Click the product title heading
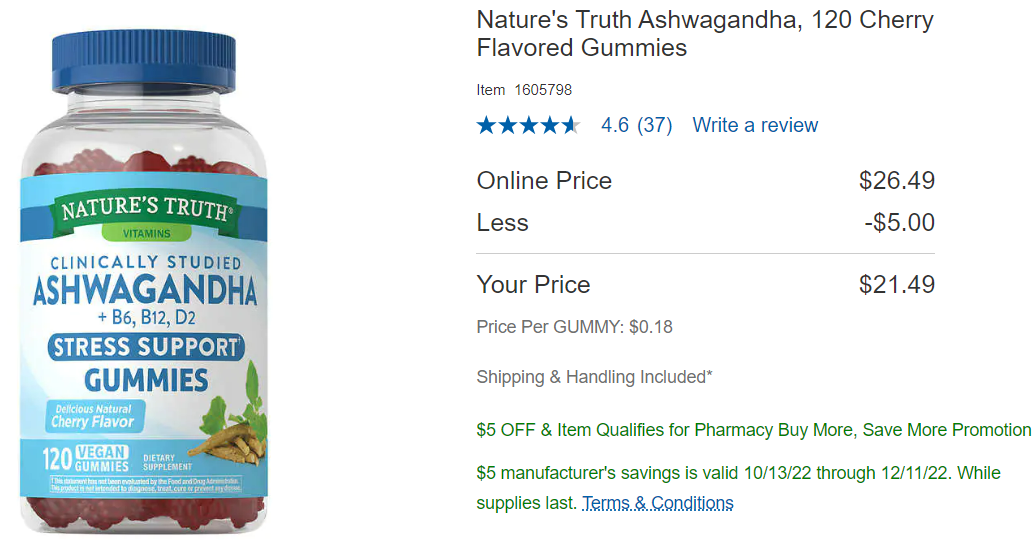 pos(705,34)
